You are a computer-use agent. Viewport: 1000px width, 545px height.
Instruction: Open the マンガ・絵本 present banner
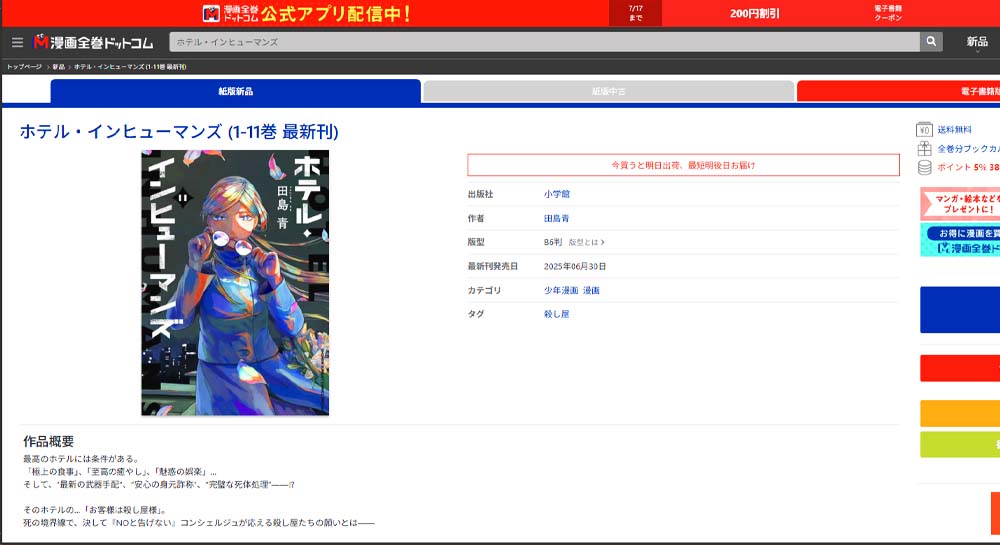960,203
